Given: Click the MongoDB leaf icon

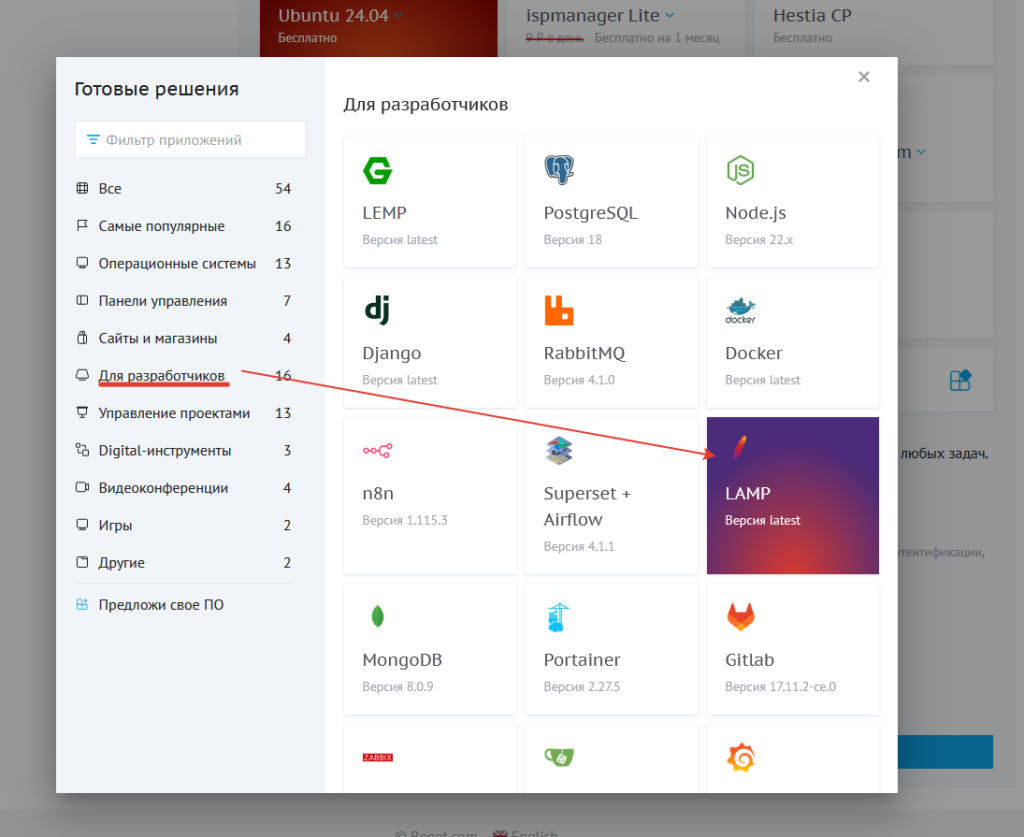Looking at the screenshot, I should tap(377, 617).
